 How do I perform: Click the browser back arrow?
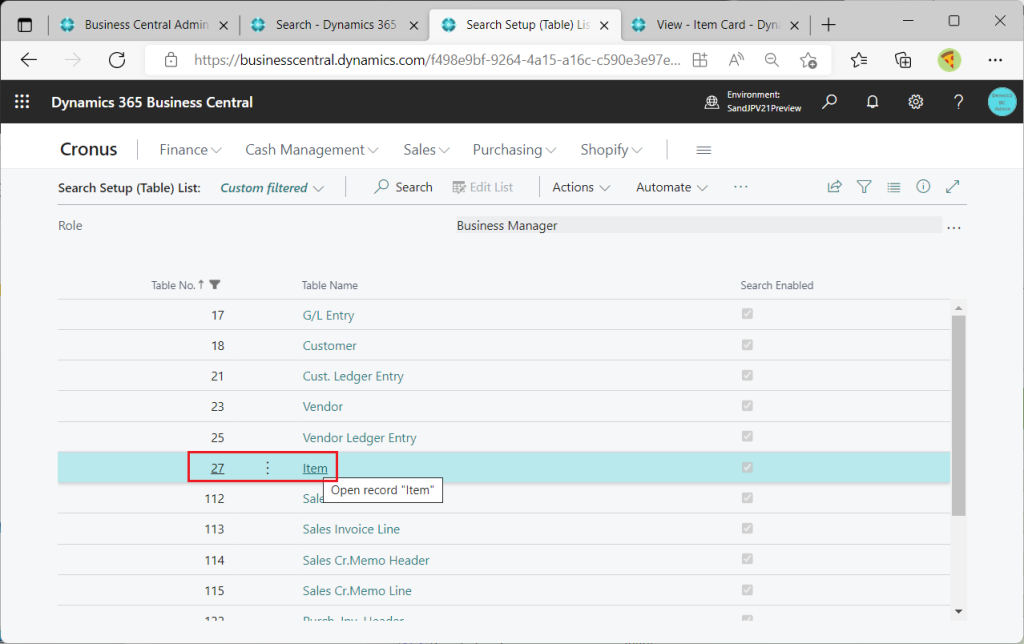29,60
